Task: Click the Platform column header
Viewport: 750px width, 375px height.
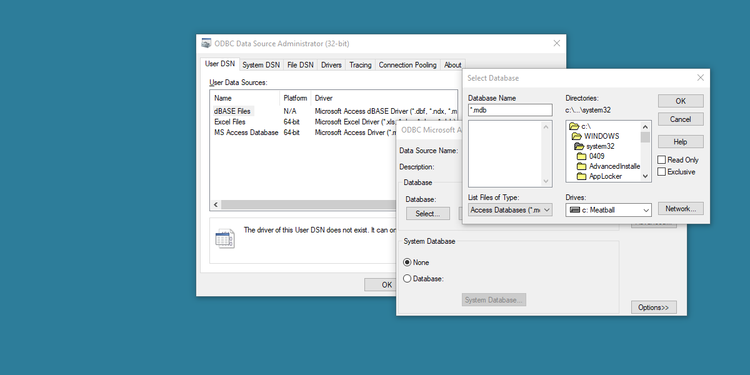Action: (x=295, y=98)
